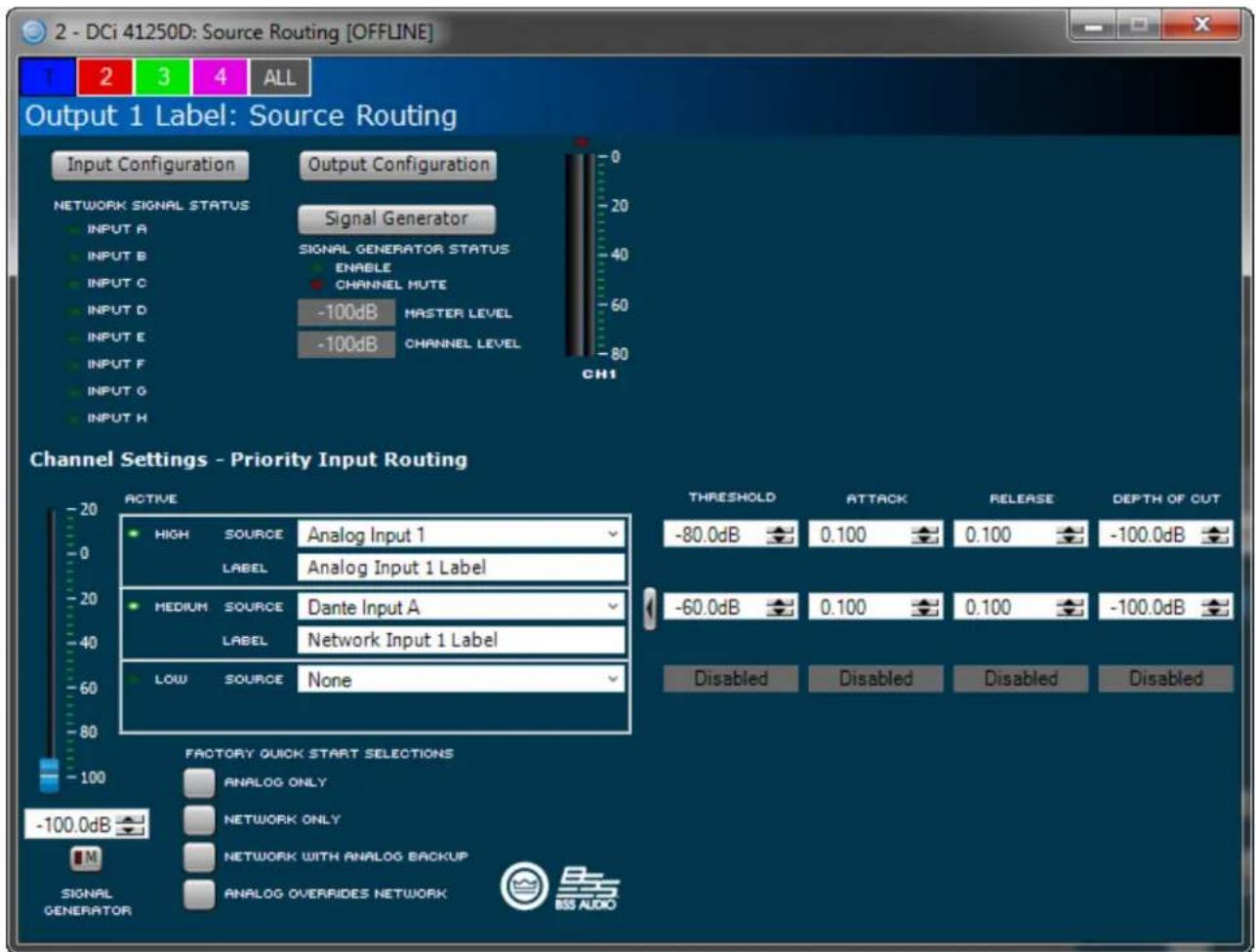This screenshot has width=1256, height=952.
Task: Click the CH1 output level meter
Action: pos(583,257)
